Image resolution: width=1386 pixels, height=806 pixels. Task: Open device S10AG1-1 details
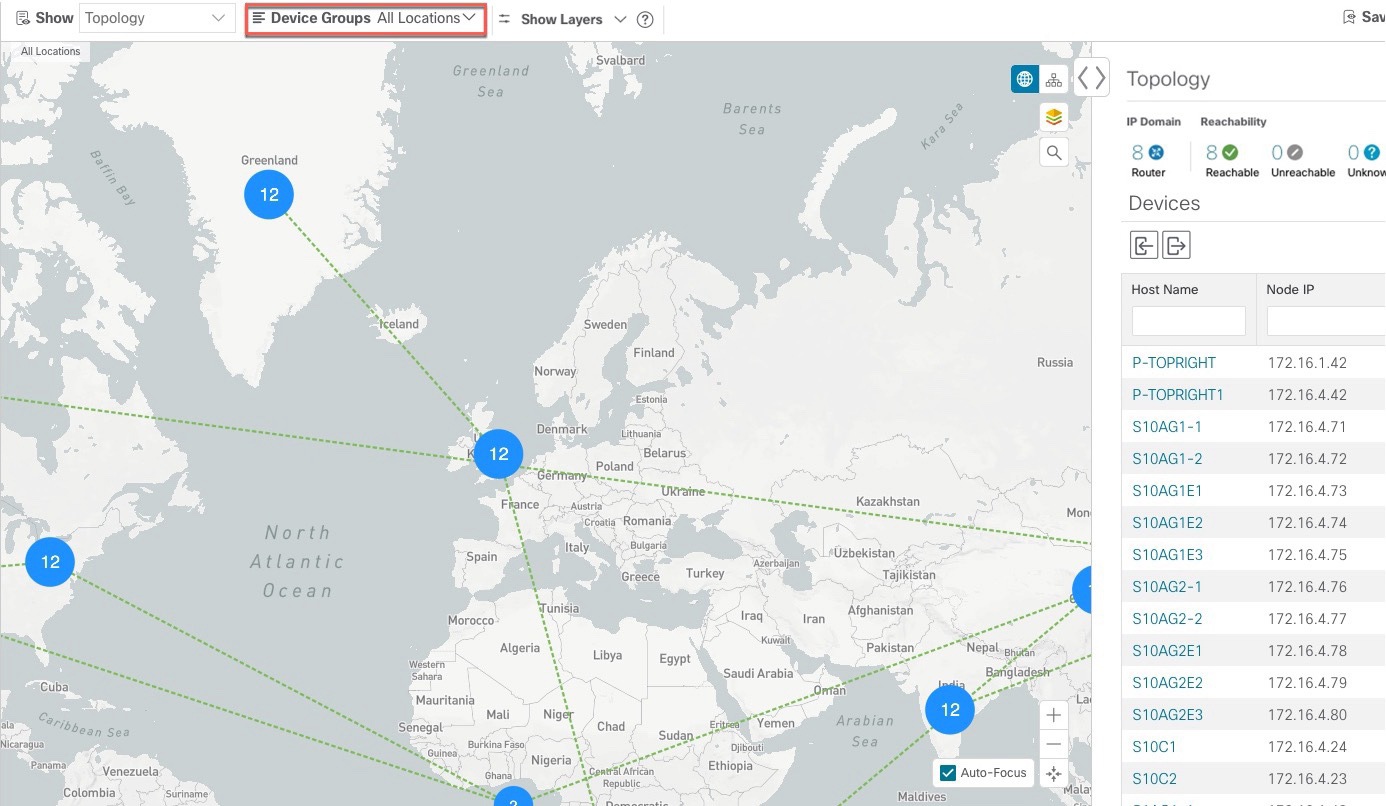point(1167,426)
